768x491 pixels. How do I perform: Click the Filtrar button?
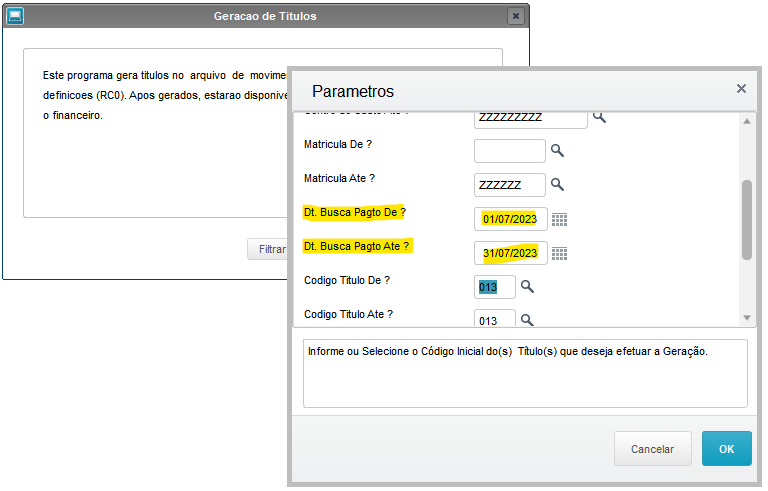[268, 249]
